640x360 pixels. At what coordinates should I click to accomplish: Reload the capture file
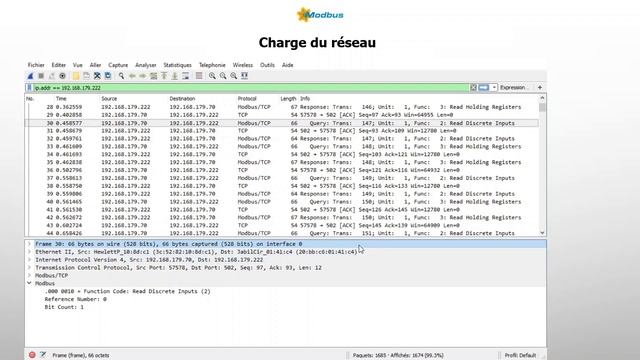tap(108, 76)
